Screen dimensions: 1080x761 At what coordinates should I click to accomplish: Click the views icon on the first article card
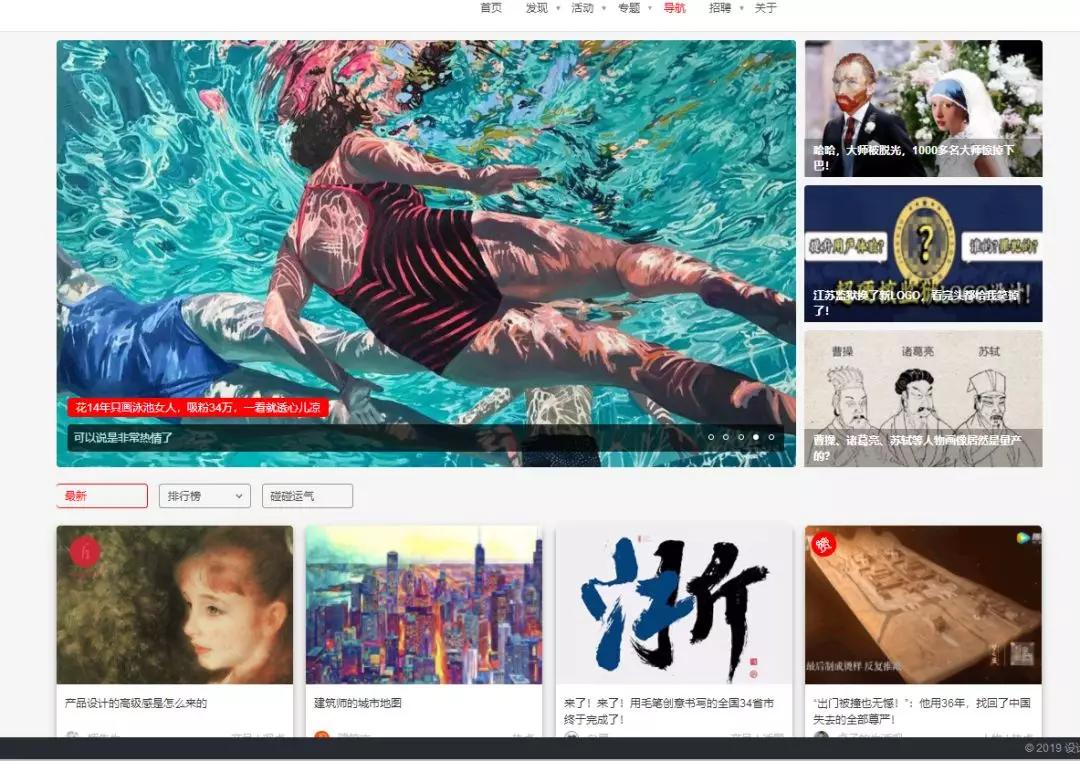tap(233, 736)
